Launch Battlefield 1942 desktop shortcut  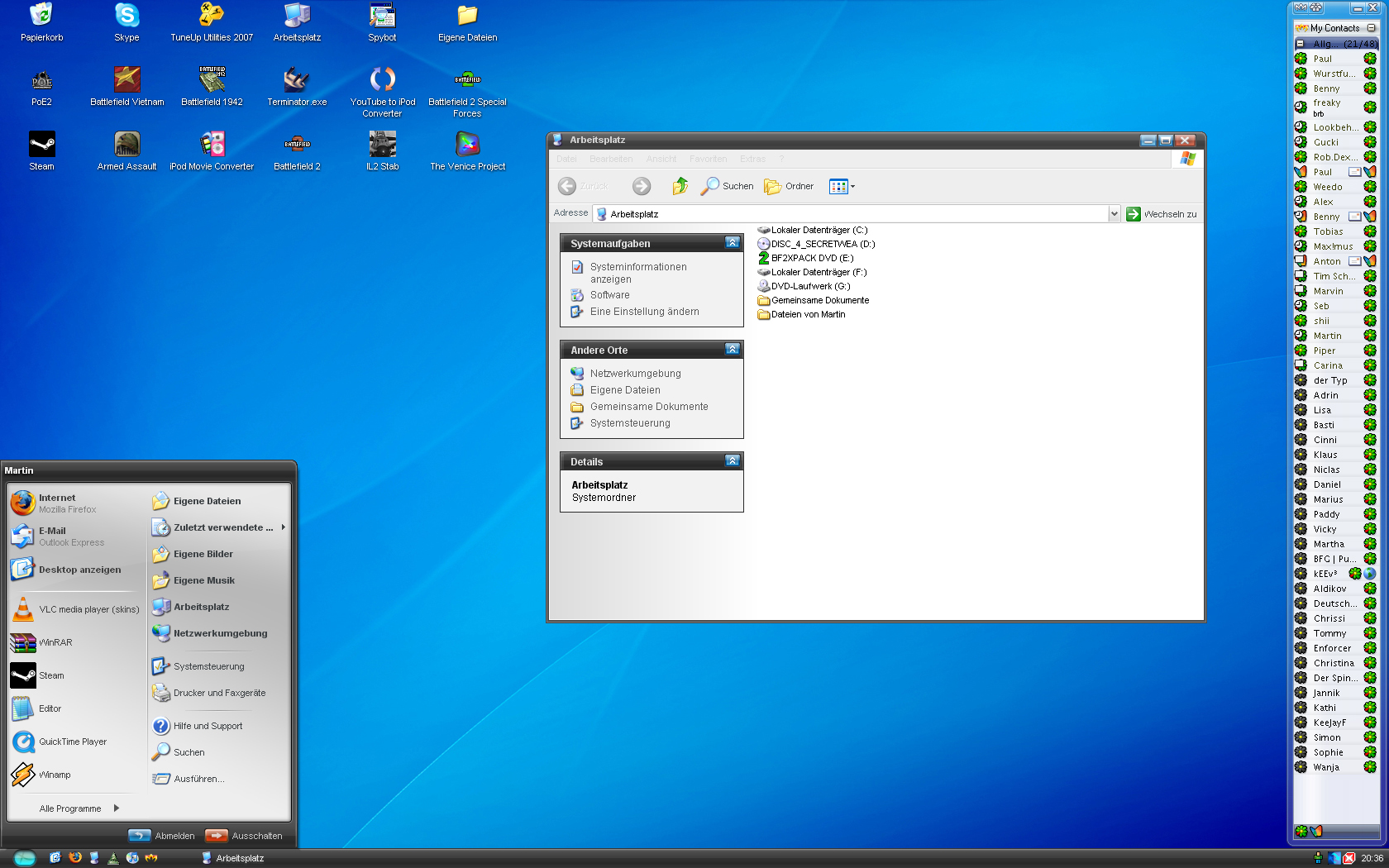(x=212, y=87)
